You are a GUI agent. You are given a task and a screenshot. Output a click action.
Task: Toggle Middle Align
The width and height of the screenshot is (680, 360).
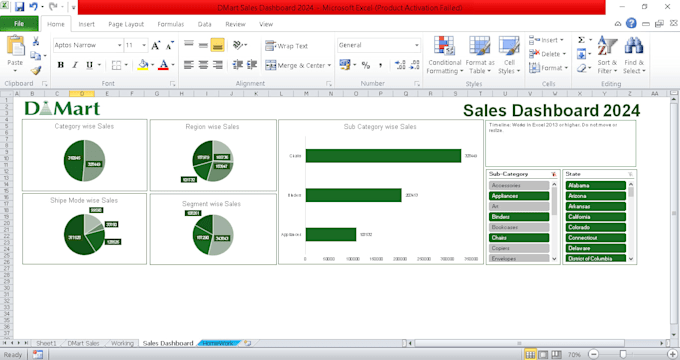[203, 45]
